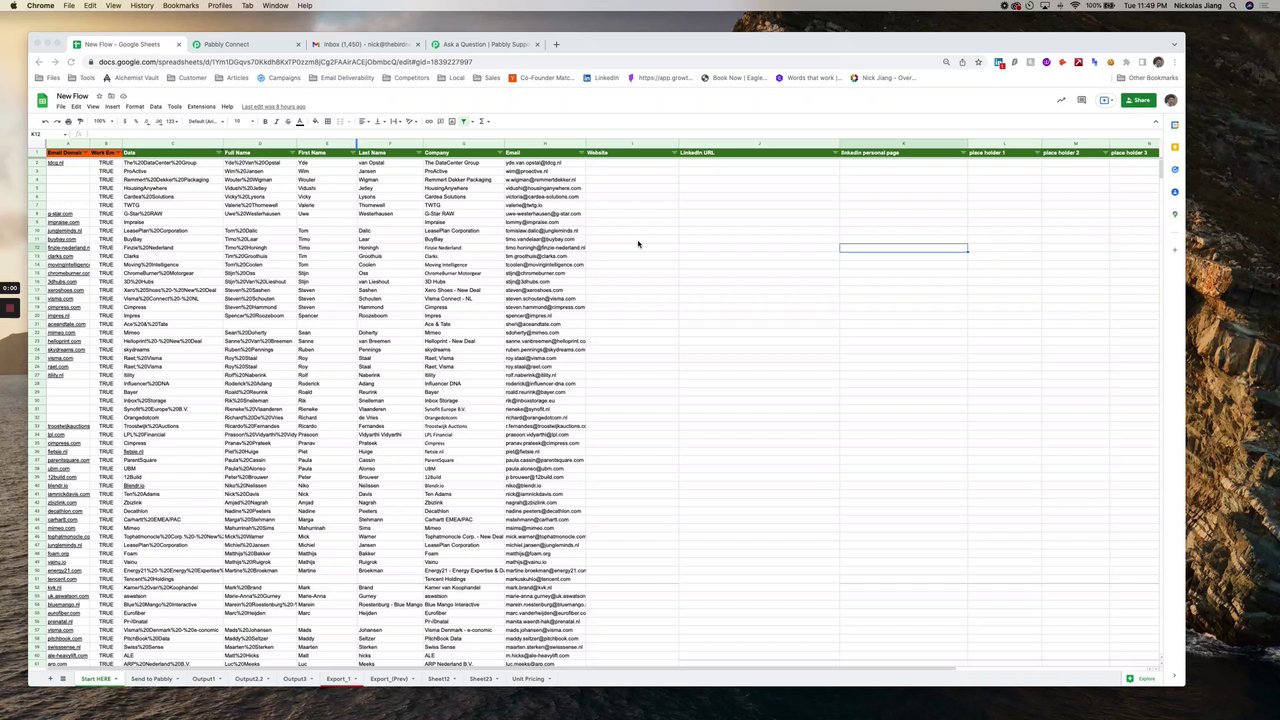
Task: Open the fill color picker
Action: point(315,121)
